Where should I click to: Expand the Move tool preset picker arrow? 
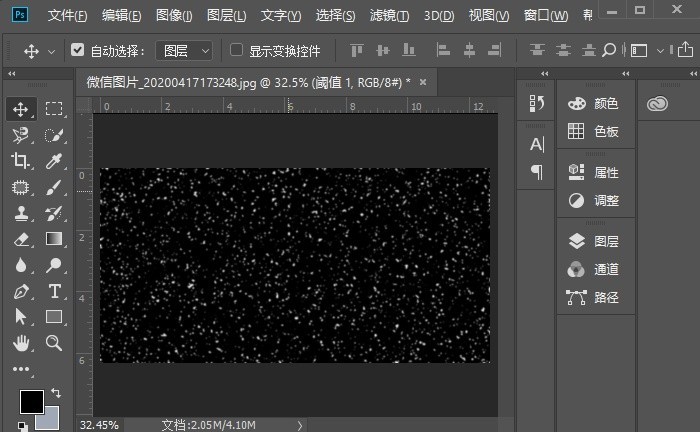point(51,52)
